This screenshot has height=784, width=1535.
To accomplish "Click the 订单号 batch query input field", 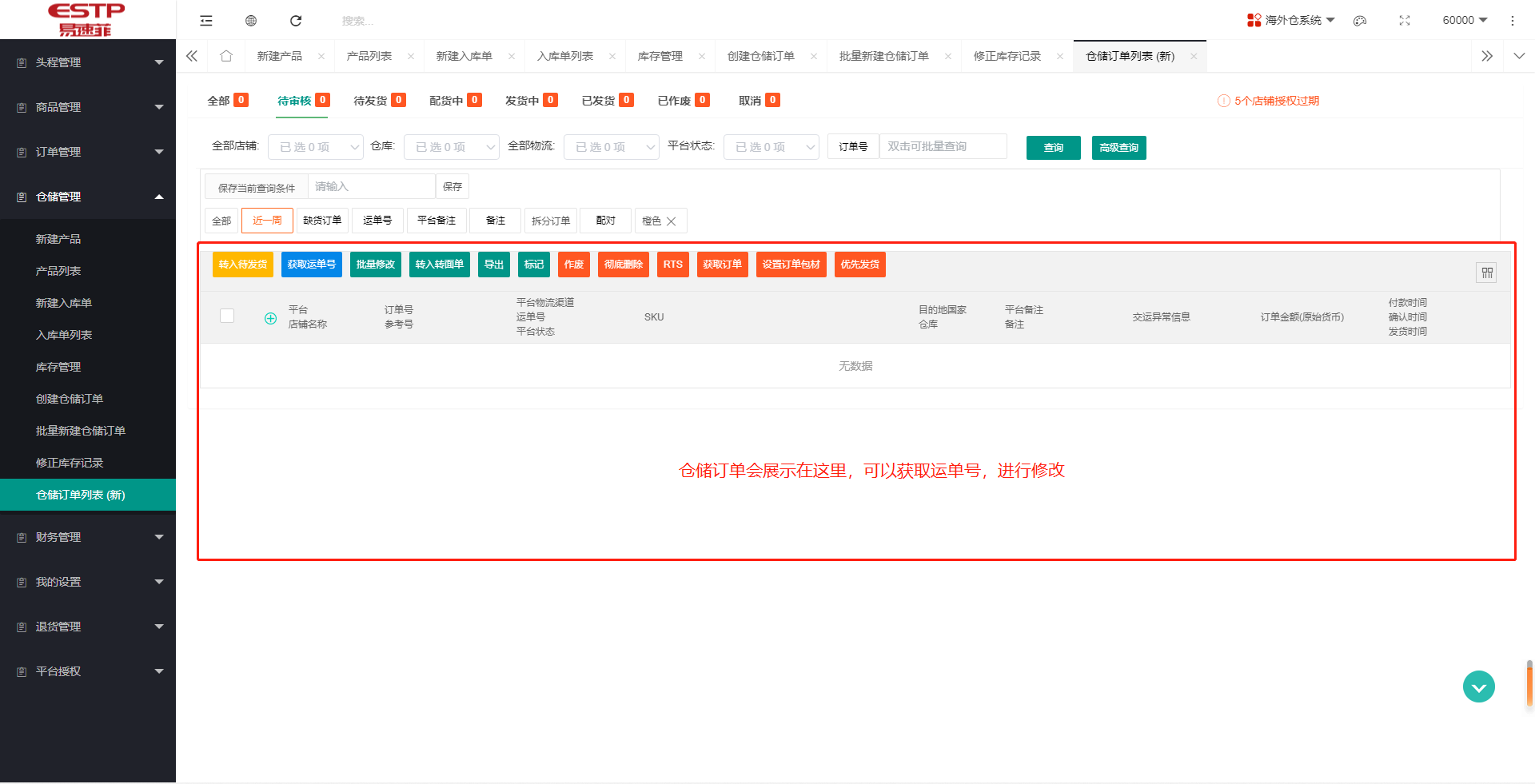I will click(943, 146).
